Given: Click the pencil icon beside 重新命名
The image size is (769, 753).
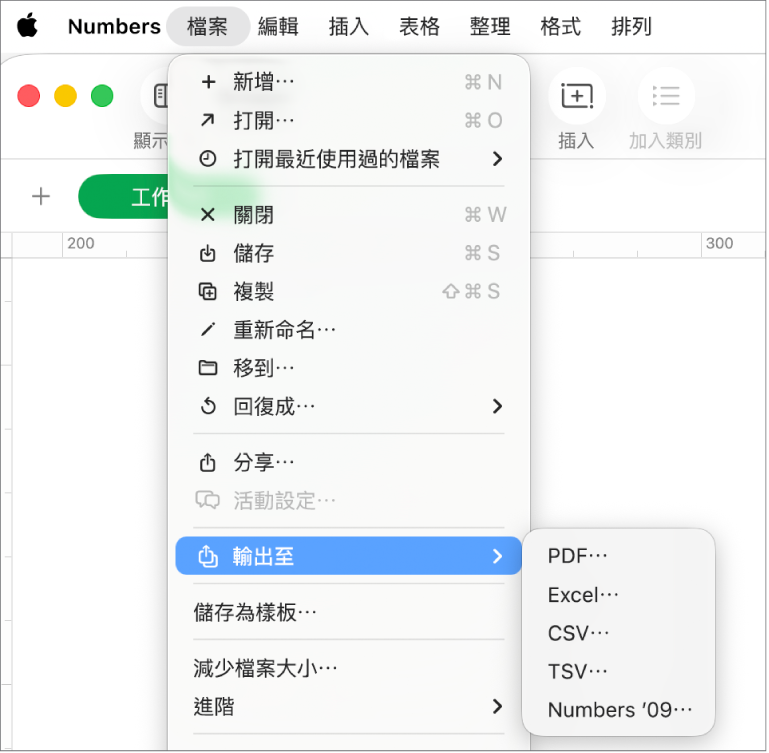Looking at the screenshot, I should click(x=208, y=330).
